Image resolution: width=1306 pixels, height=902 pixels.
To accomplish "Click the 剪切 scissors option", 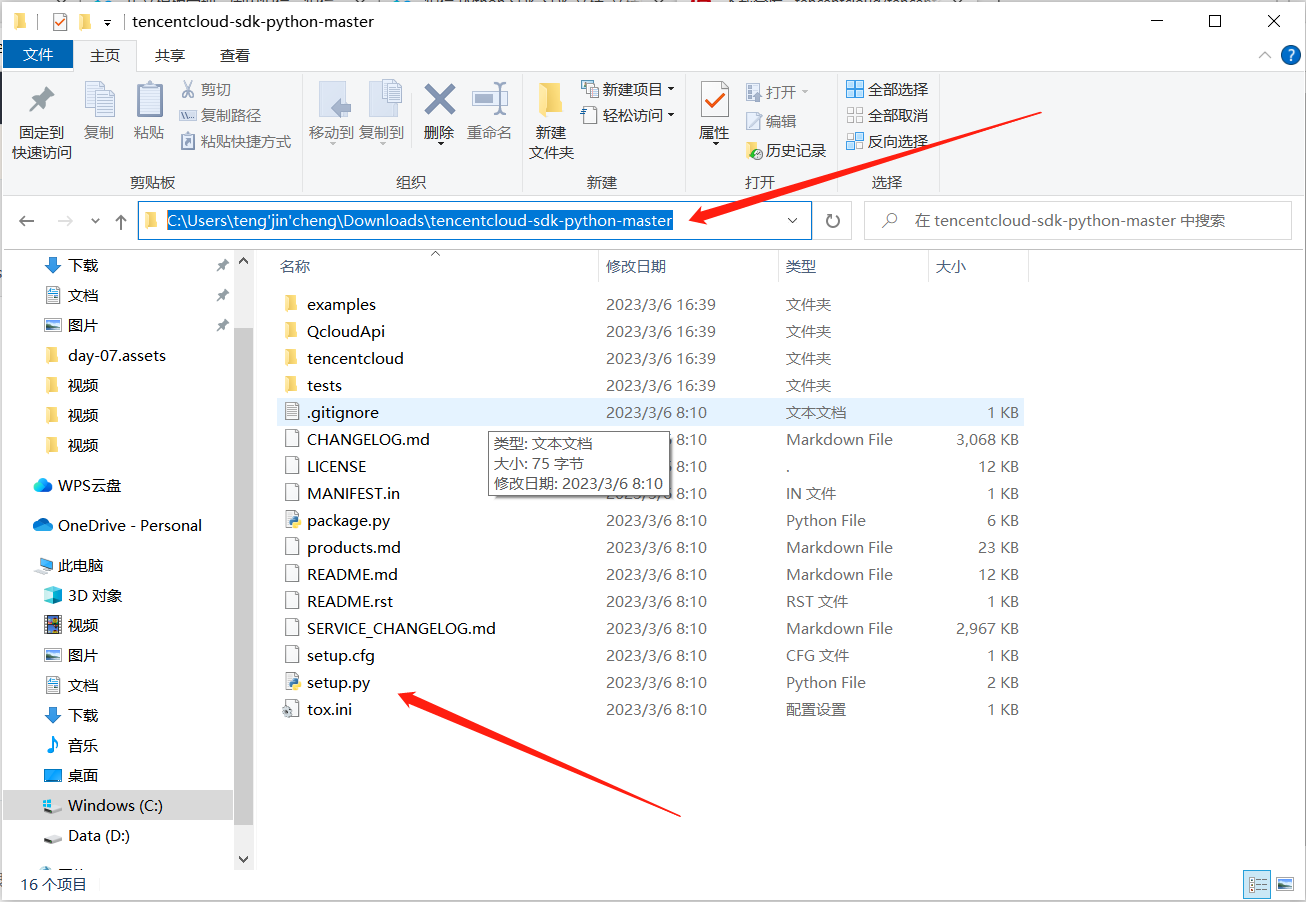I will click(206, 90).
